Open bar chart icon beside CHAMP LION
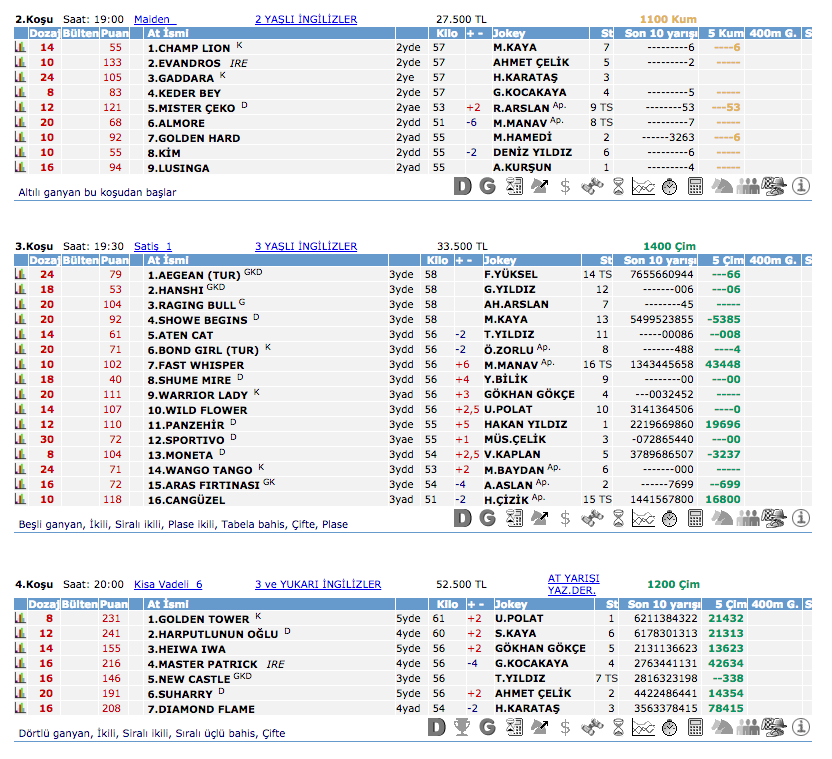This screenshot has width=832, height=759. coord(19,47)
